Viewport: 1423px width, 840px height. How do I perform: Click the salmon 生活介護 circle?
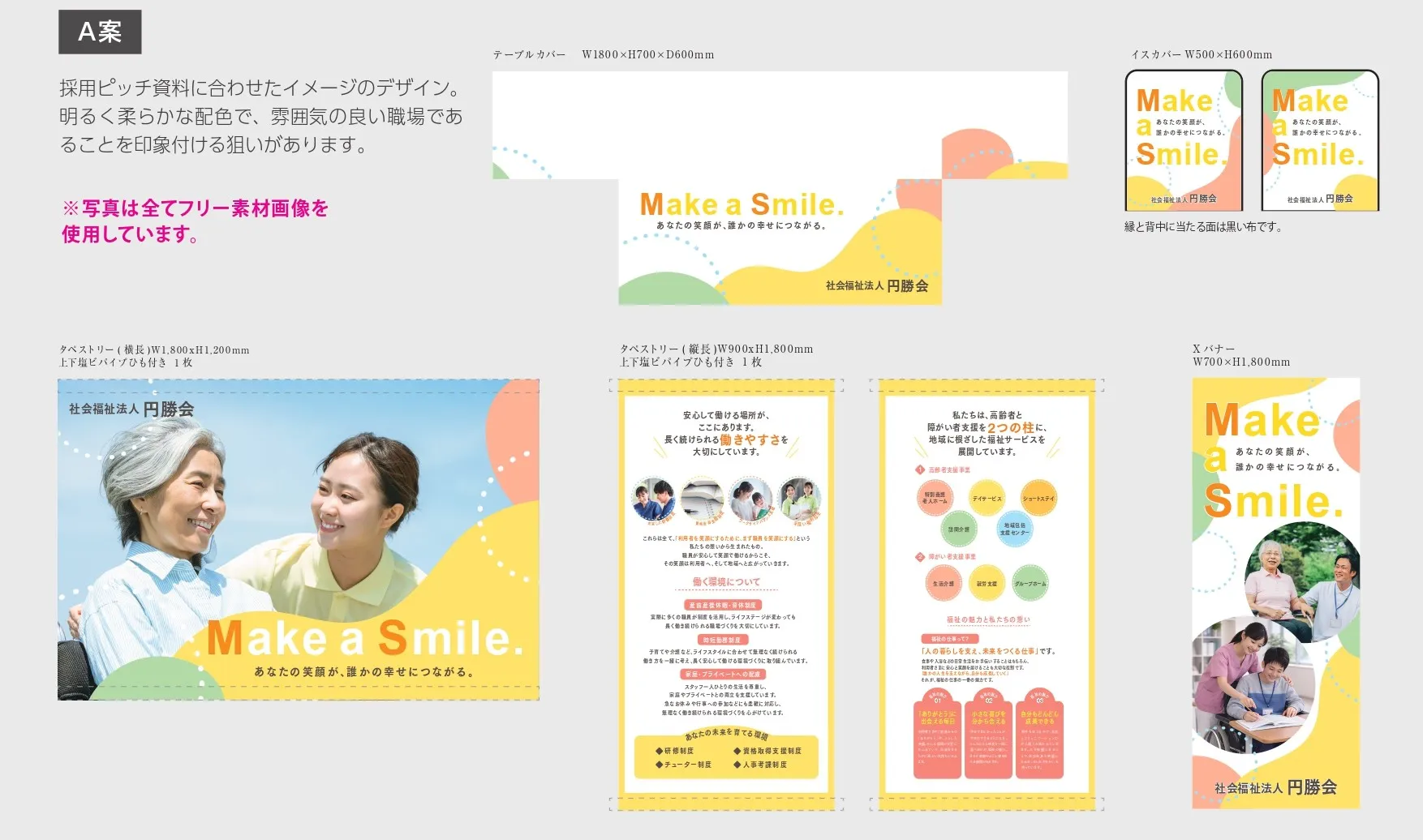[944, 584]
